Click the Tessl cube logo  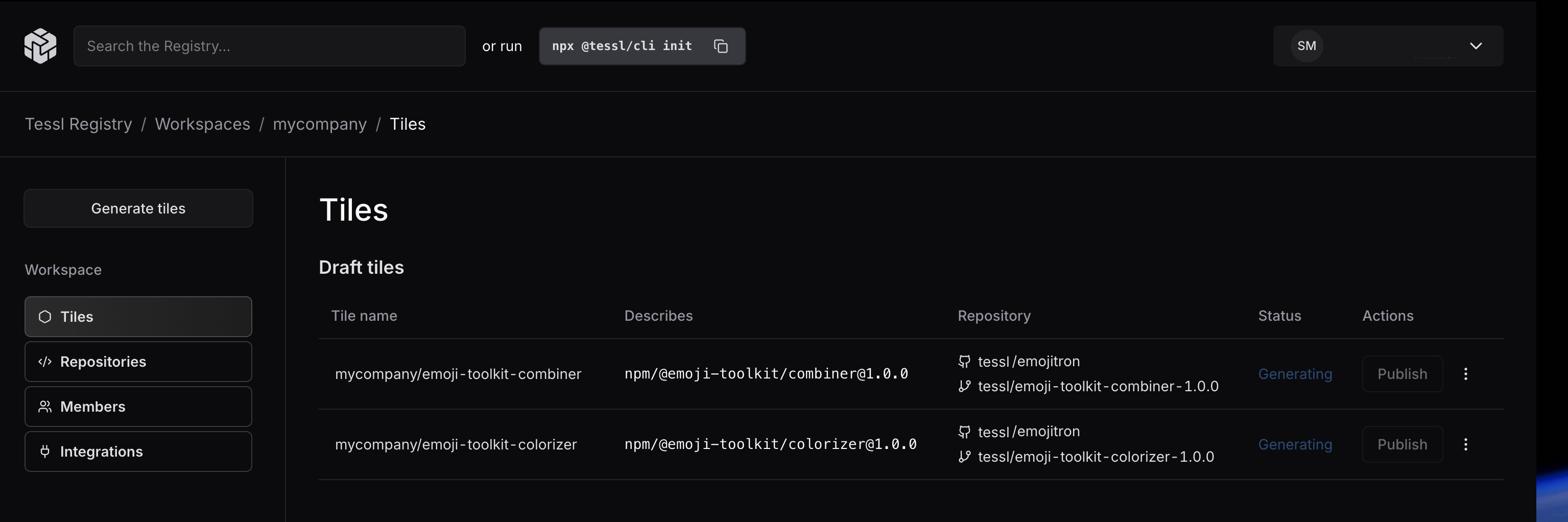40,45
